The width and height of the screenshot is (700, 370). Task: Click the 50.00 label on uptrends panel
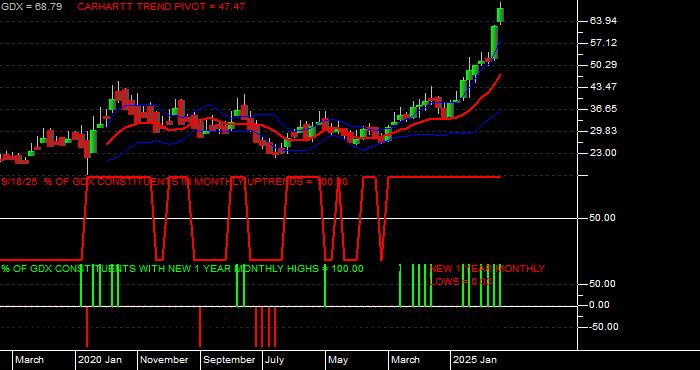tap(602, 218)
